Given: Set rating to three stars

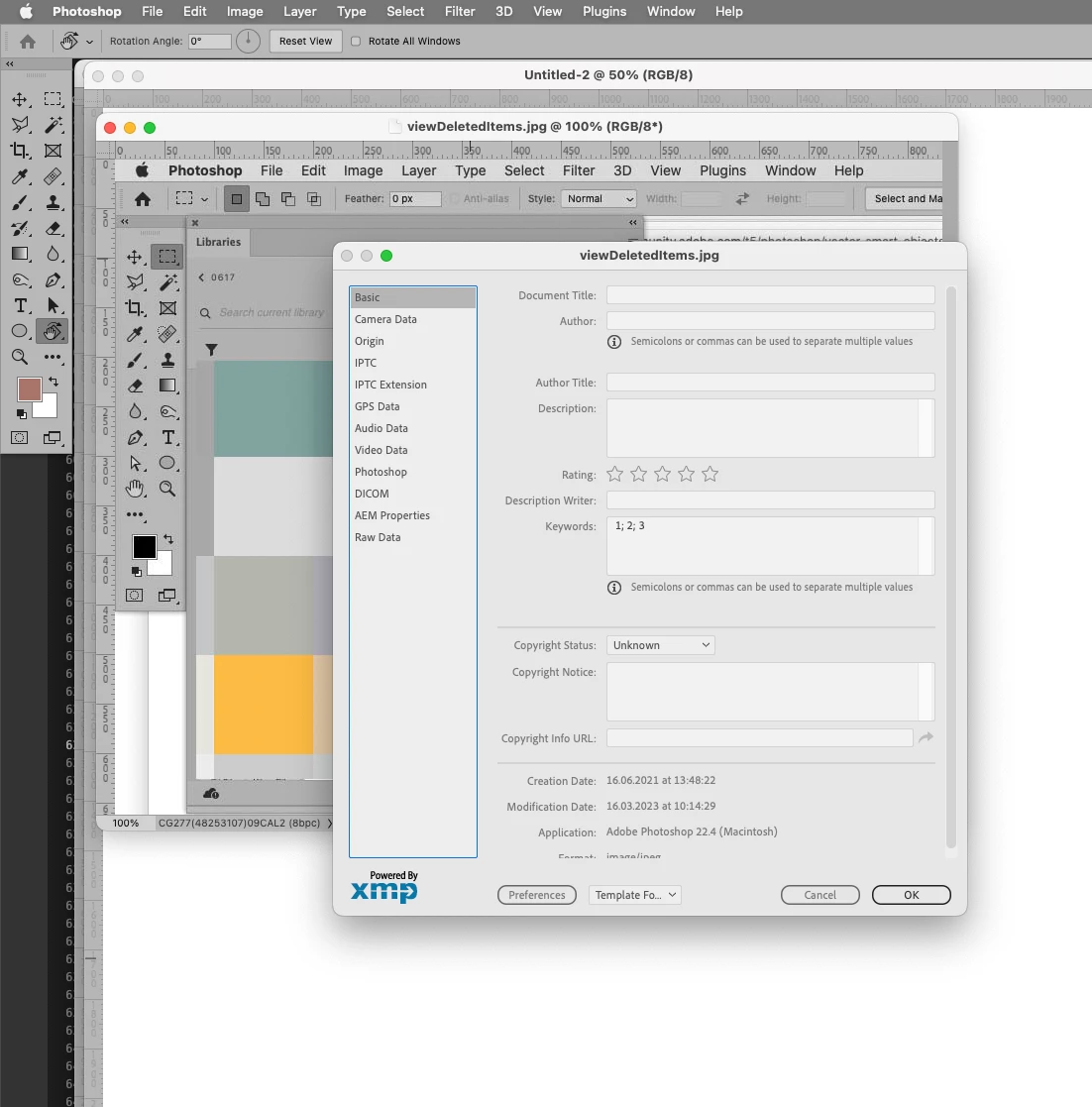Looking at the screenshot, I should (x=662, y=474).
